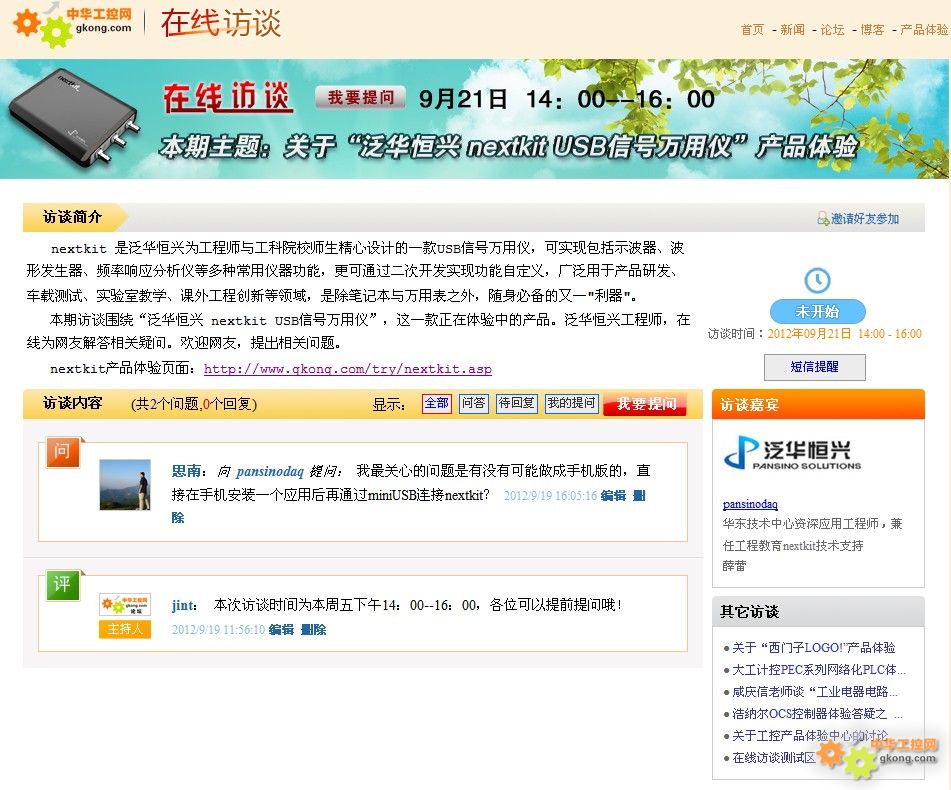Click the nextkit device image in banner

[73, 119]
